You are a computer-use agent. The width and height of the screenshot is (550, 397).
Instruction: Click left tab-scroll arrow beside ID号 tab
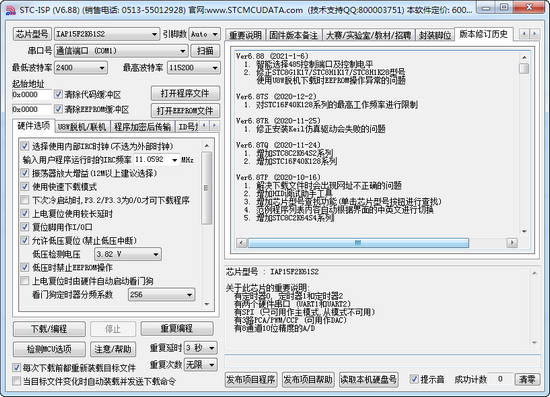click(x=205, y=126)
